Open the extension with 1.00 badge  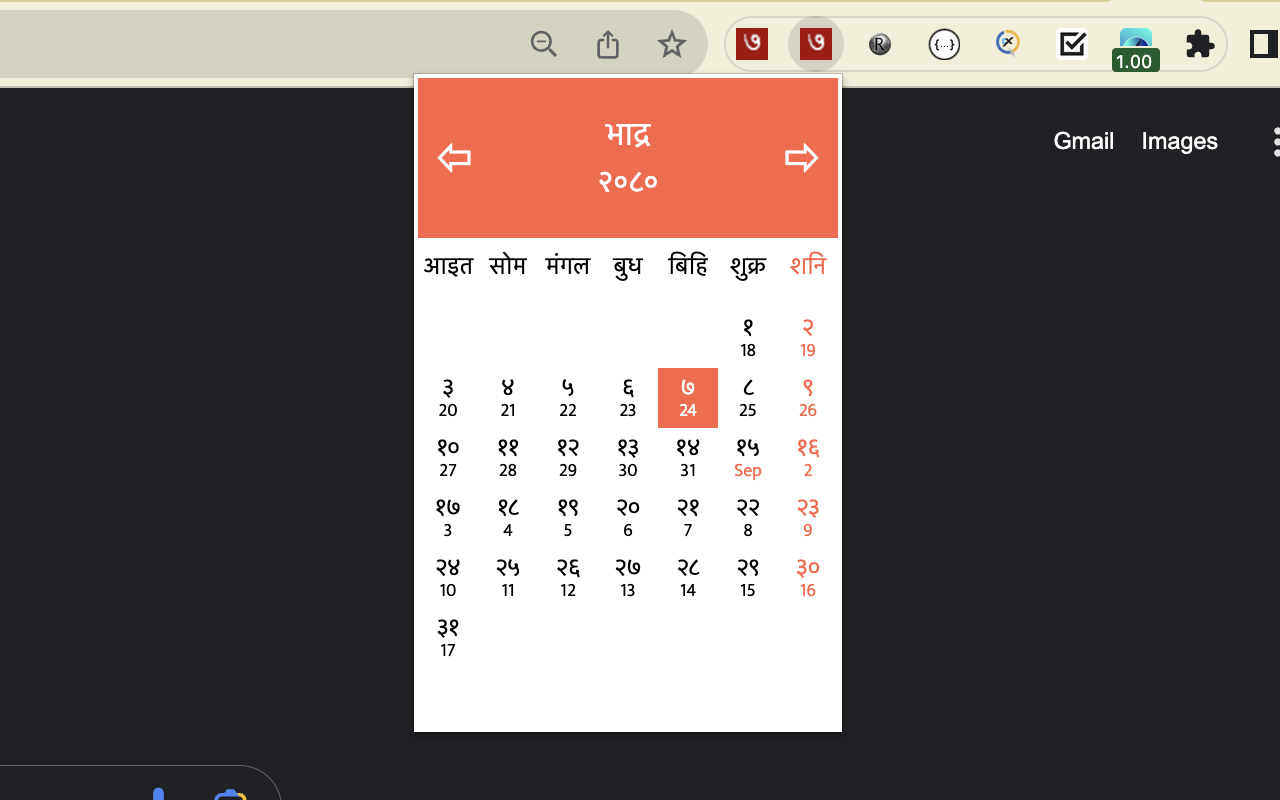[1136, 48]
